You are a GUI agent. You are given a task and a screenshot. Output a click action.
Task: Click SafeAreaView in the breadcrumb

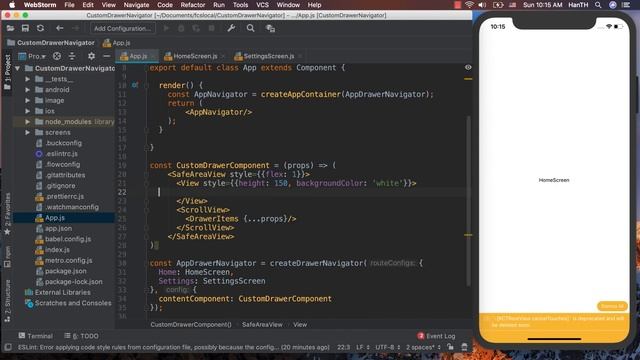pos(262,324)
